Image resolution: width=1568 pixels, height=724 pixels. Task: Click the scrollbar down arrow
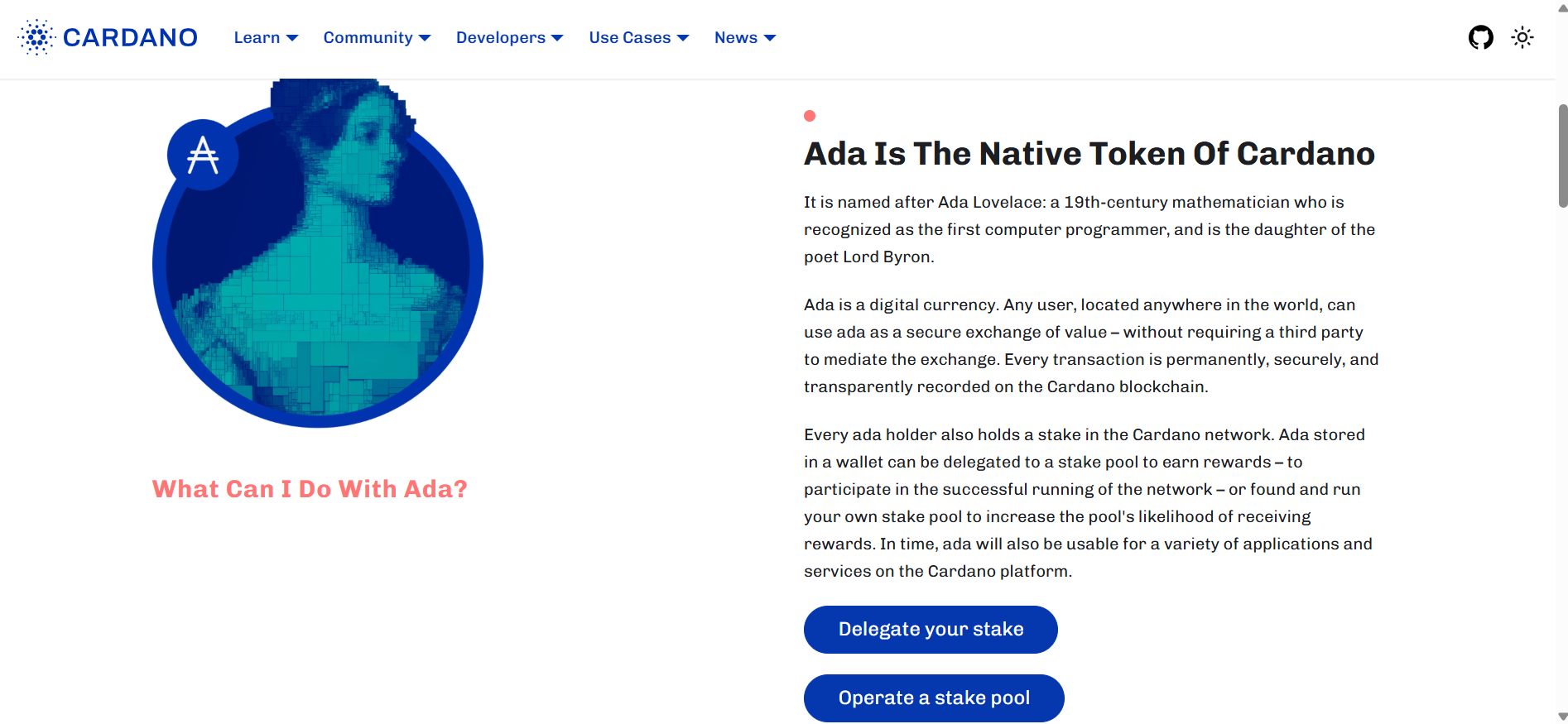click(x=1562, y=717)
